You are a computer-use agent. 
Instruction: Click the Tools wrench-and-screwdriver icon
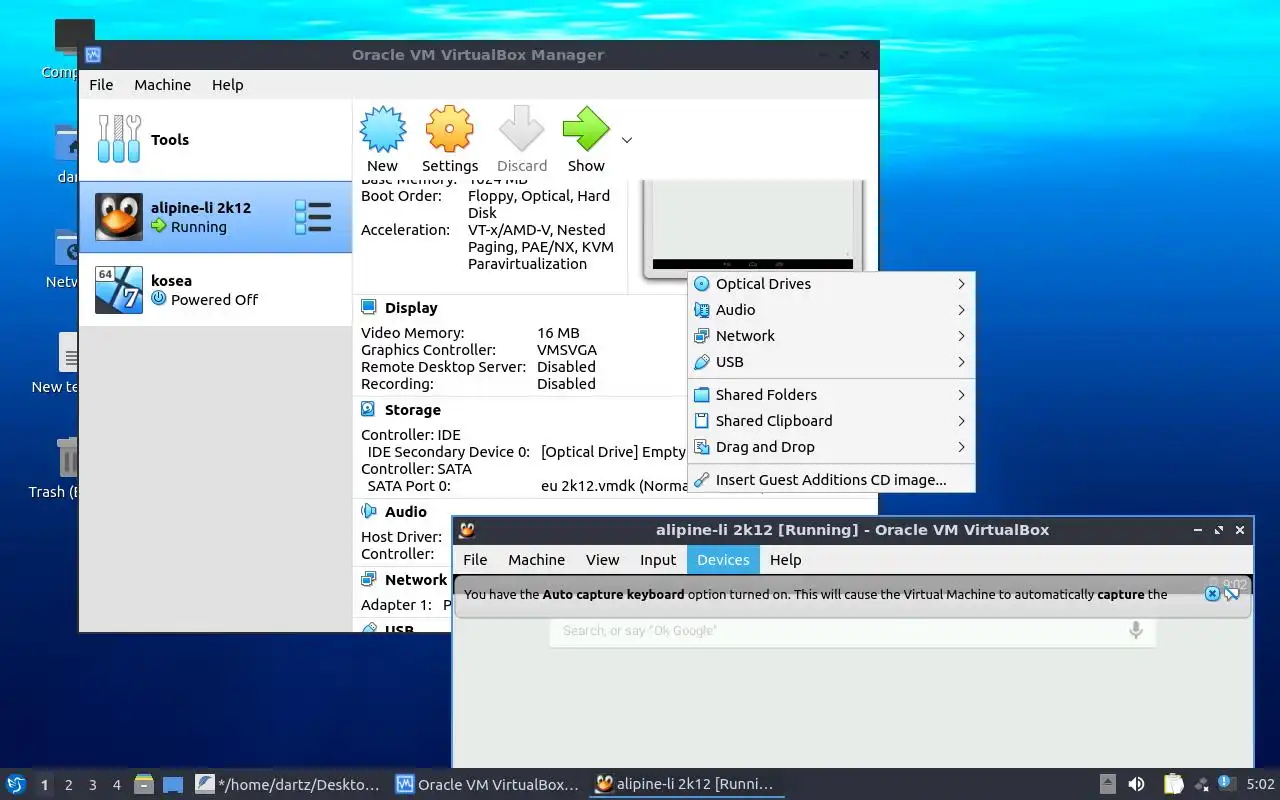coord(119,139)
